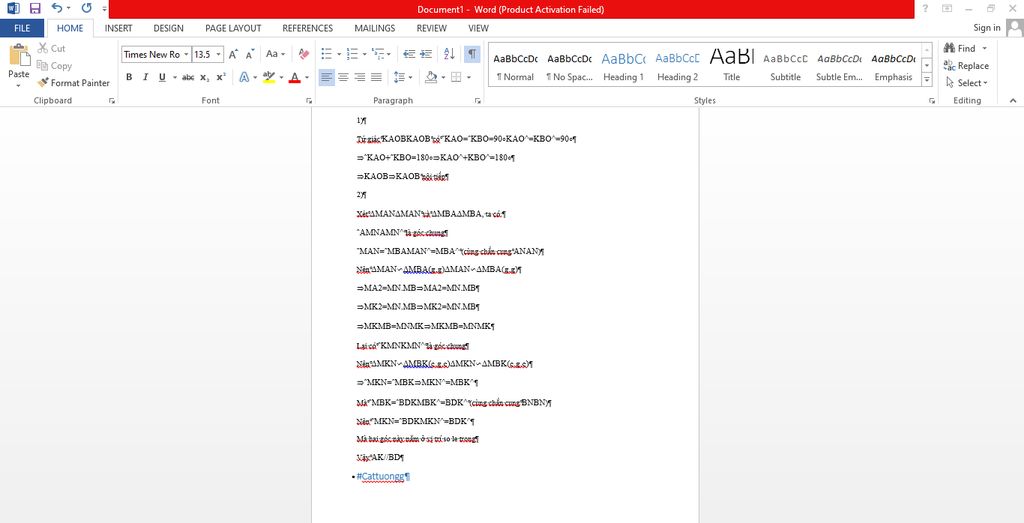Screen dimensions: 1024x523
Task: Copy the selection to clipboard
Action: click(x=54, y=65)
